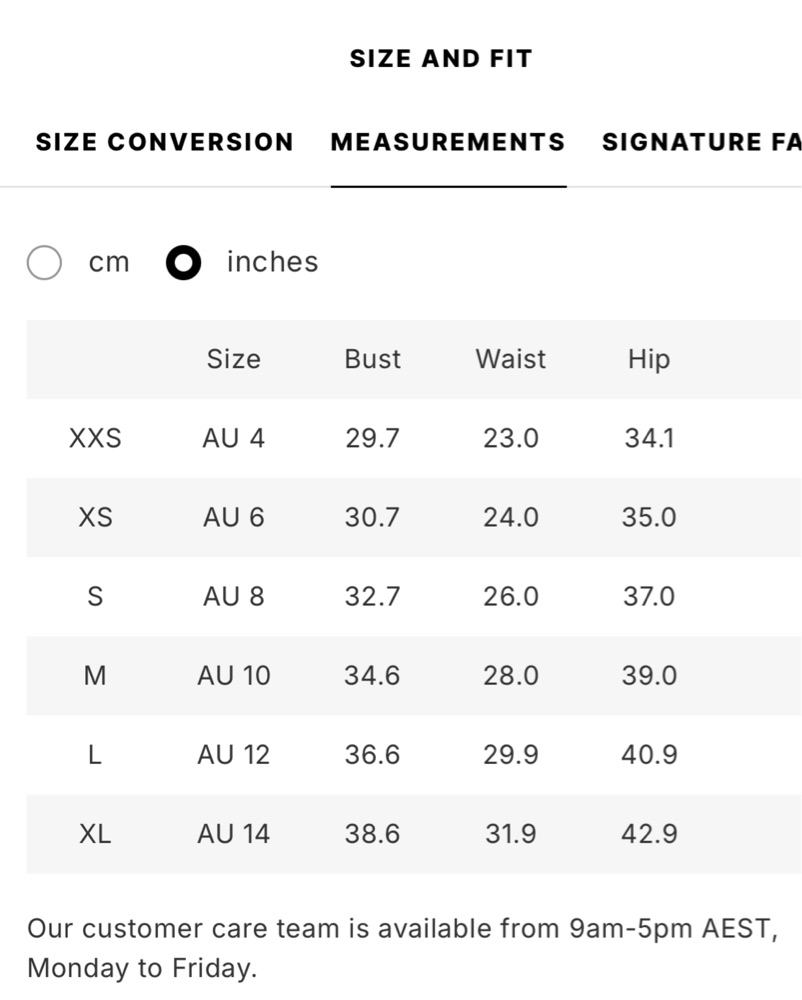Click the Waist column header
802x1000 pixels.
tap(511, 359)
